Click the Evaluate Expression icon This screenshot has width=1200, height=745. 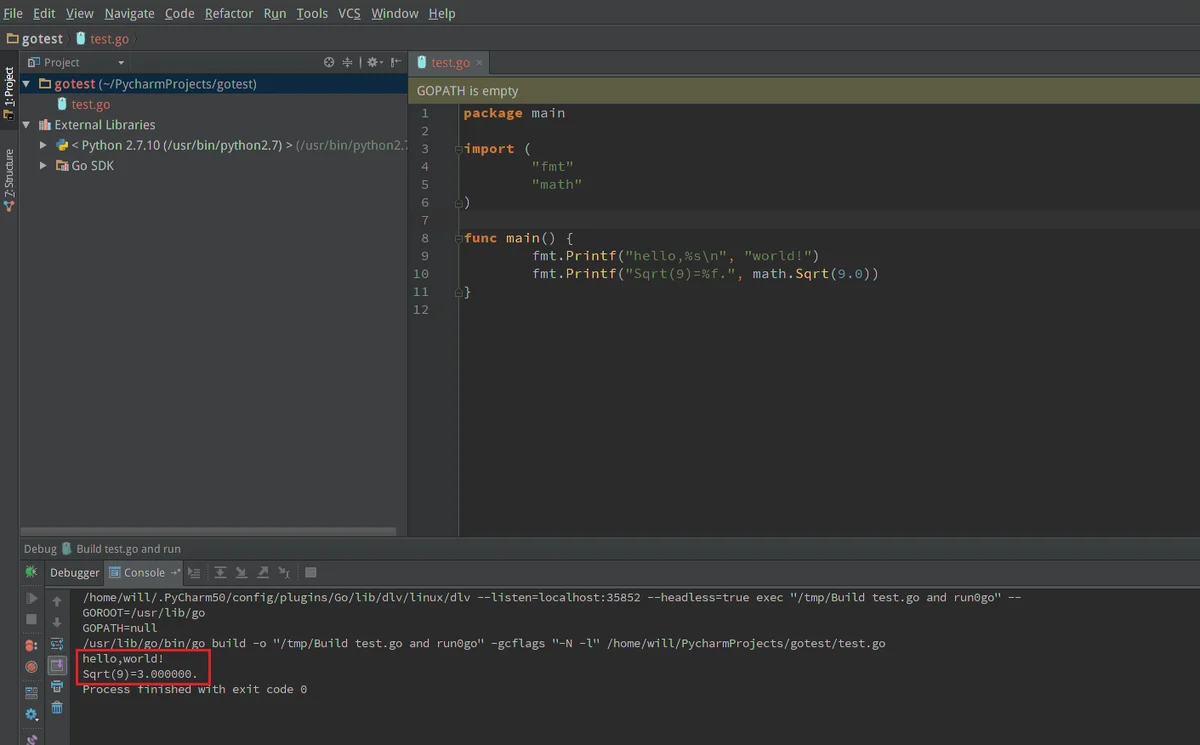311,573
